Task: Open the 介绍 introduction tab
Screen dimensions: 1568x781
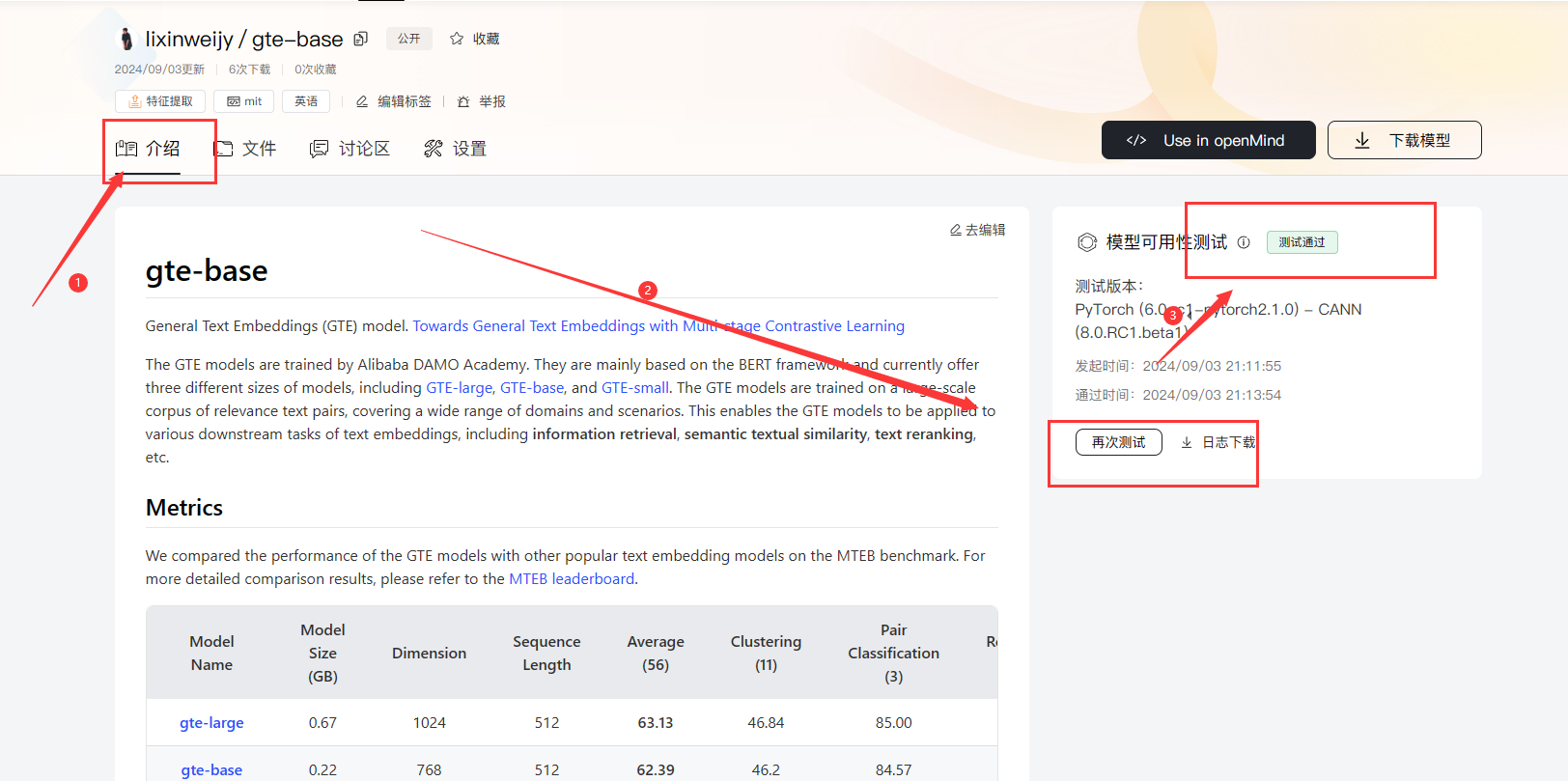Action: click(148, 149)
